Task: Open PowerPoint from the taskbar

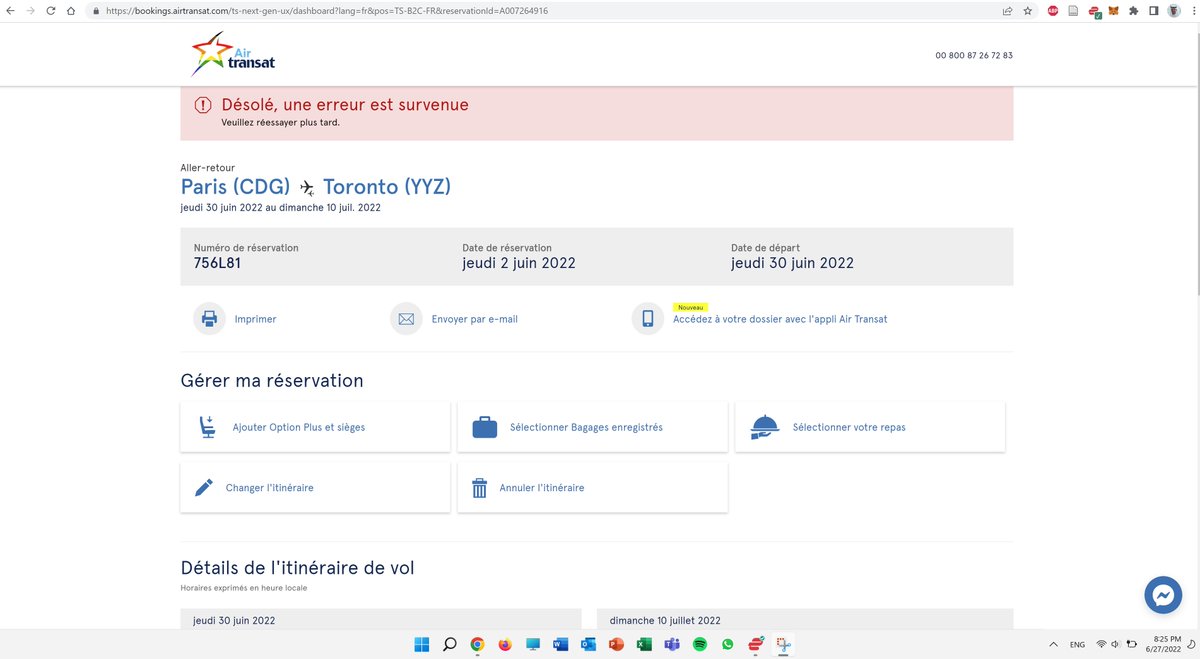Action: point(616,645)
